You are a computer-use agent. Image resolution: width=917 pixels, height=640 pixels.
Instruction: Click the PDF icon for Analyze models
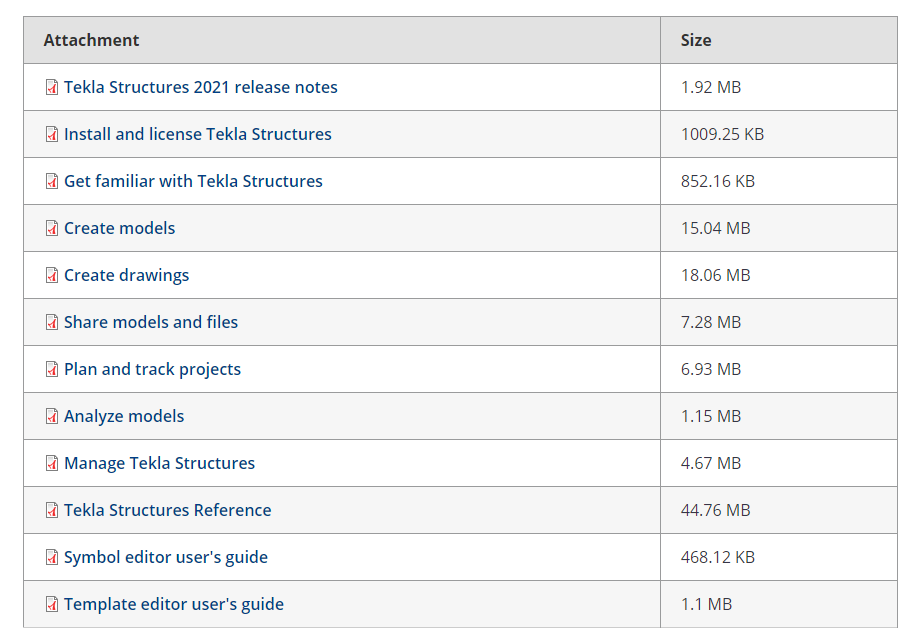(x=52, y=417)
